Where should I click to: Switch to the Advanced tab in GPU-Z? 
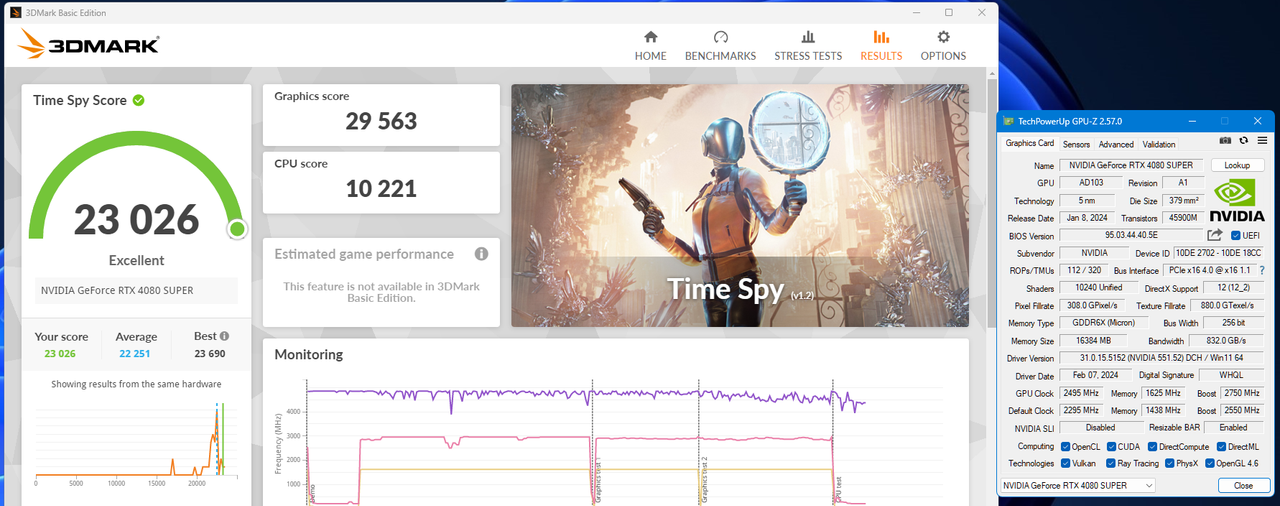click(x=1116, y=144)
